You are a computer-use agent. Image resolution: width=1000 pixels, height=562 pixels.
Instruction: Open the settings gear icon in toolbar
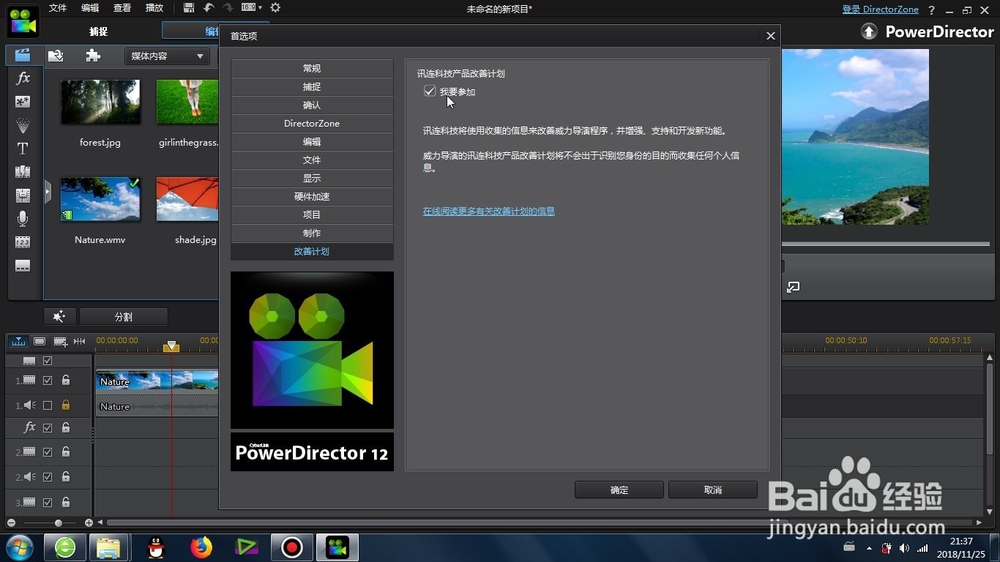point(275,8)
